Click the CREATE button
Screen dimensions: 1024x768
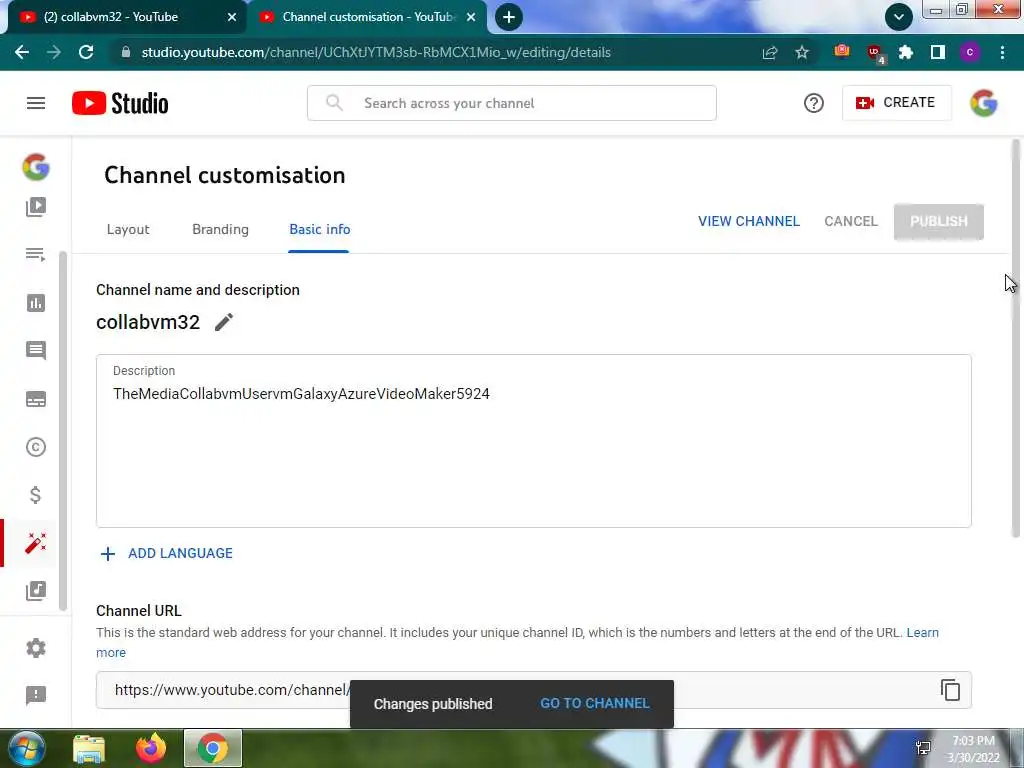pos(897,103)
